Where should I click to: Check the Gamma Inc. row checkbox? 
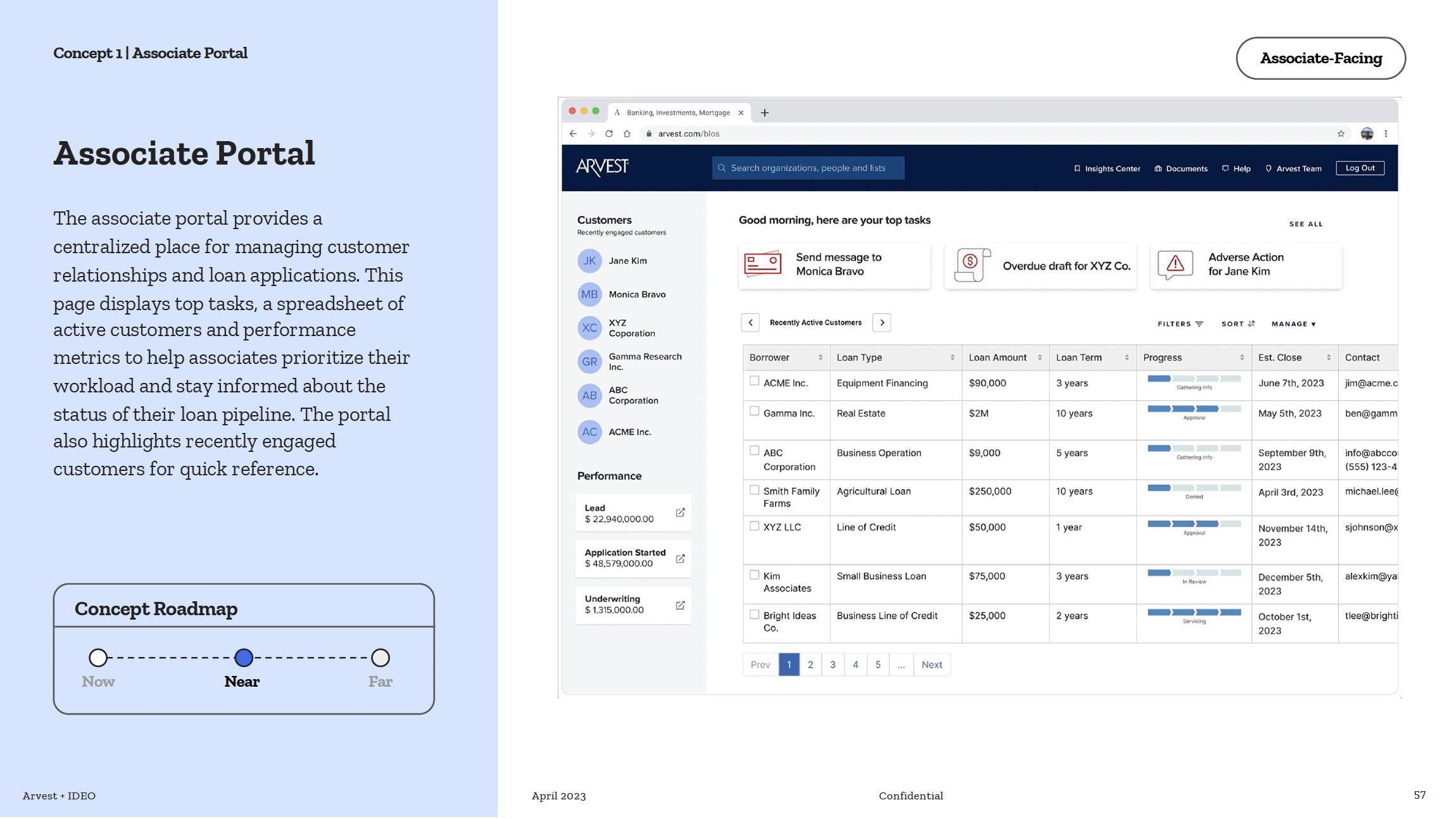pyautogui.click(x=754, y=411)
